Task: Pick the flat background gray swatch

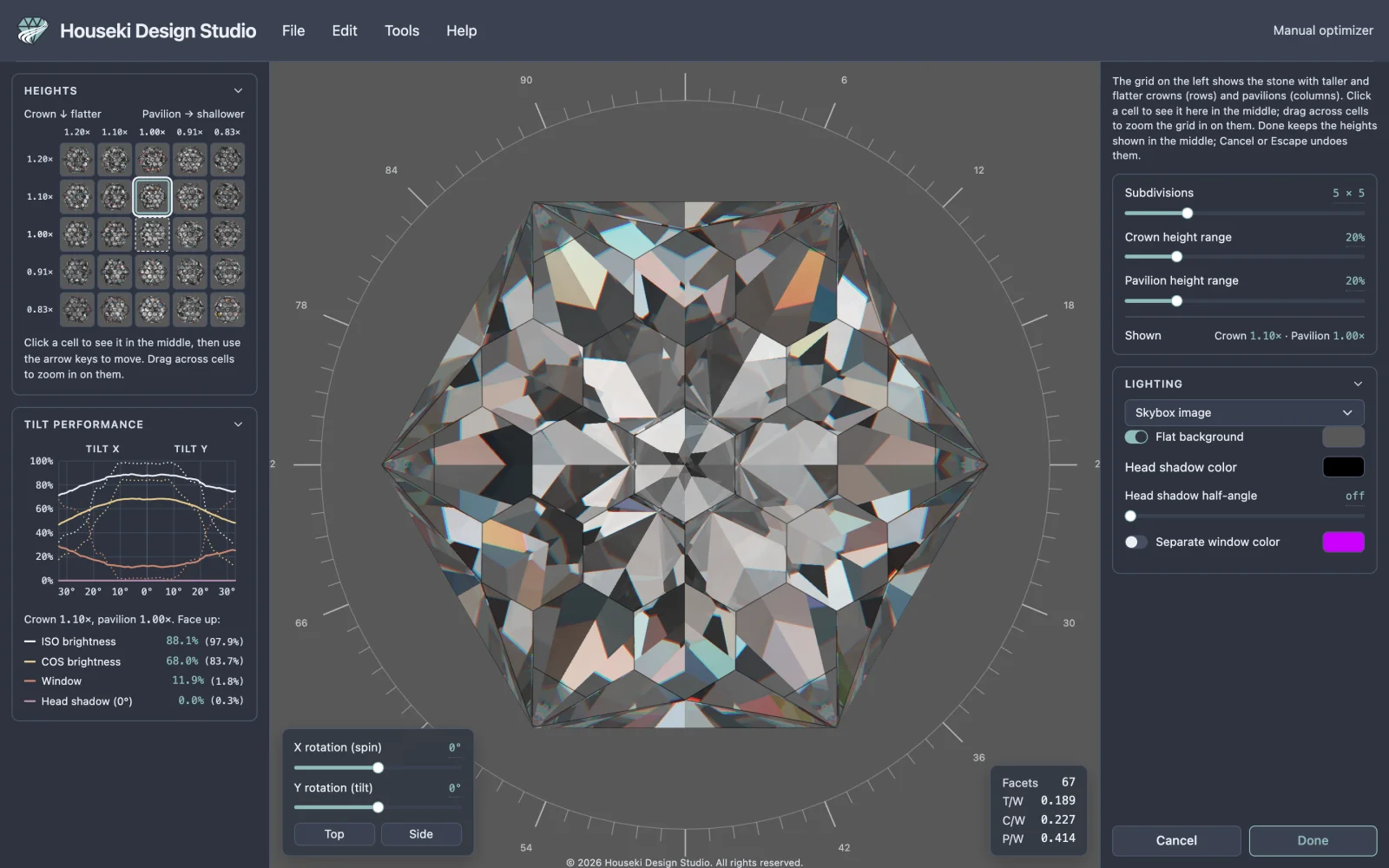Action: pyautogui.click(x=1343, y=437)
